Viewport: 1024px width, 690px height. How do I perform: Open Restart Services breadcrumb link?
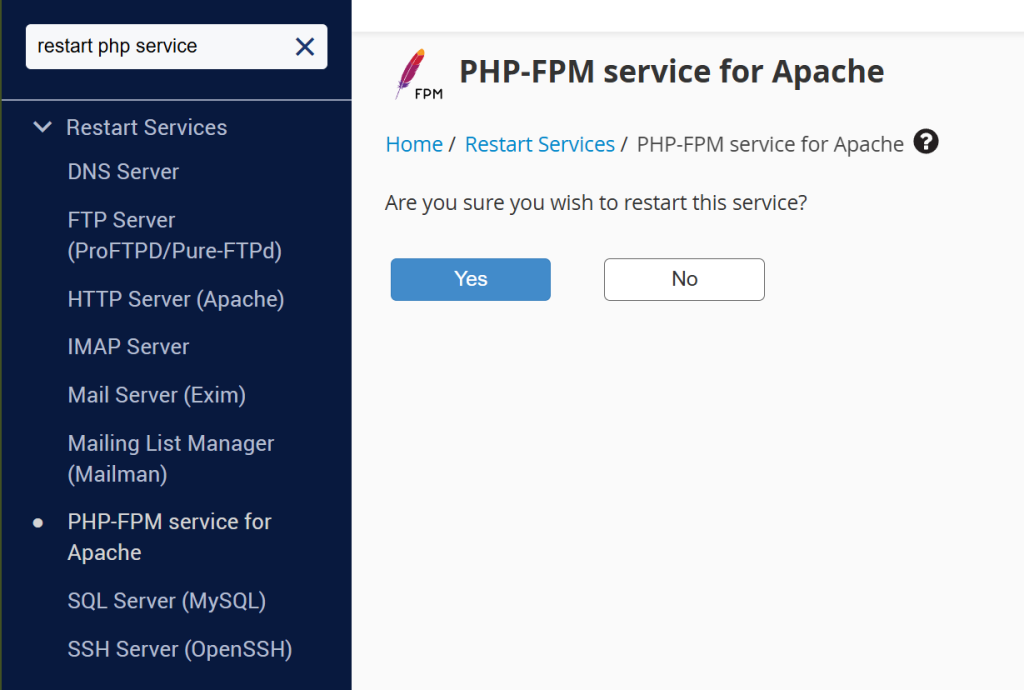[x=539, y=144]
